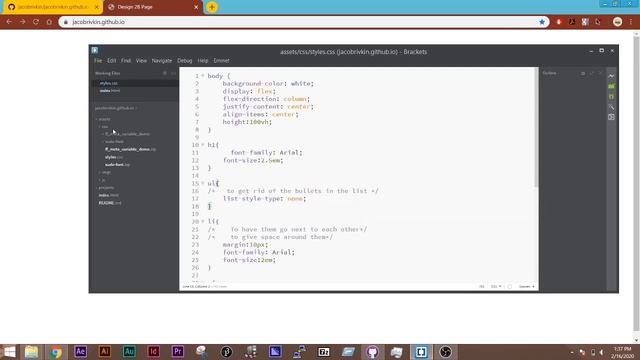Click second green icon in Brackets right toolbar
640x360 pixels.
pos(611,96)
